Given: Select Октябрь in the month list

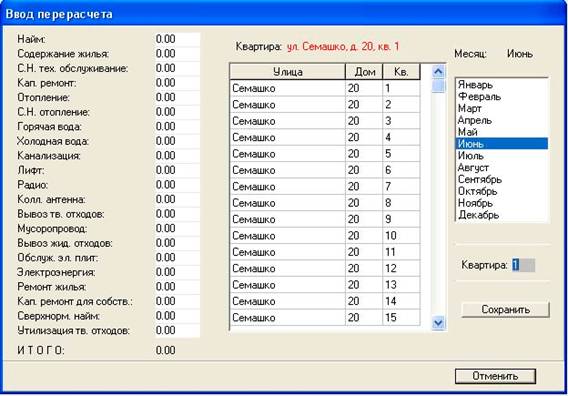Looking at the screenshot, I should click(501, 191).
